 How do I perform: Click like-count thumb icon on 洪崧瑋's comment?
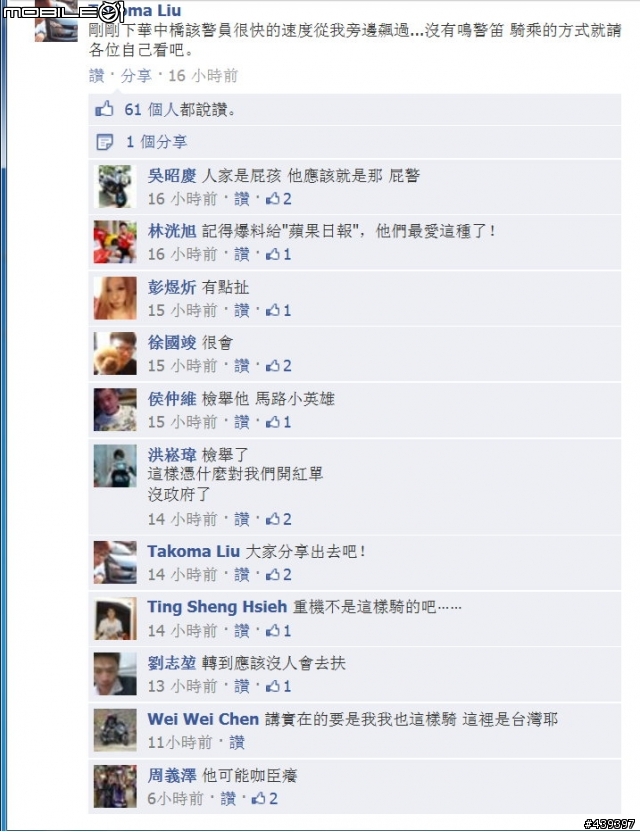(x=273, y=519)
